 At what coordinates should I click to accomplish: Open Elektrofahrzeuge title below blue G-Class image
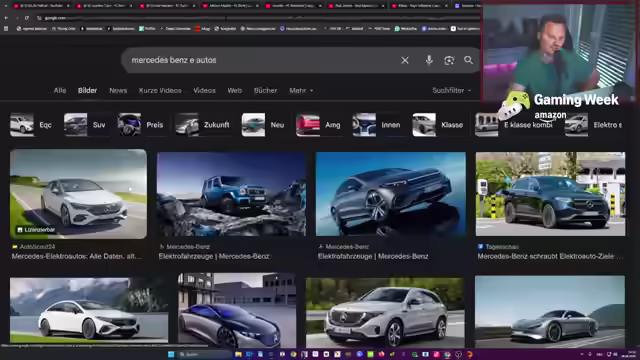214,256
